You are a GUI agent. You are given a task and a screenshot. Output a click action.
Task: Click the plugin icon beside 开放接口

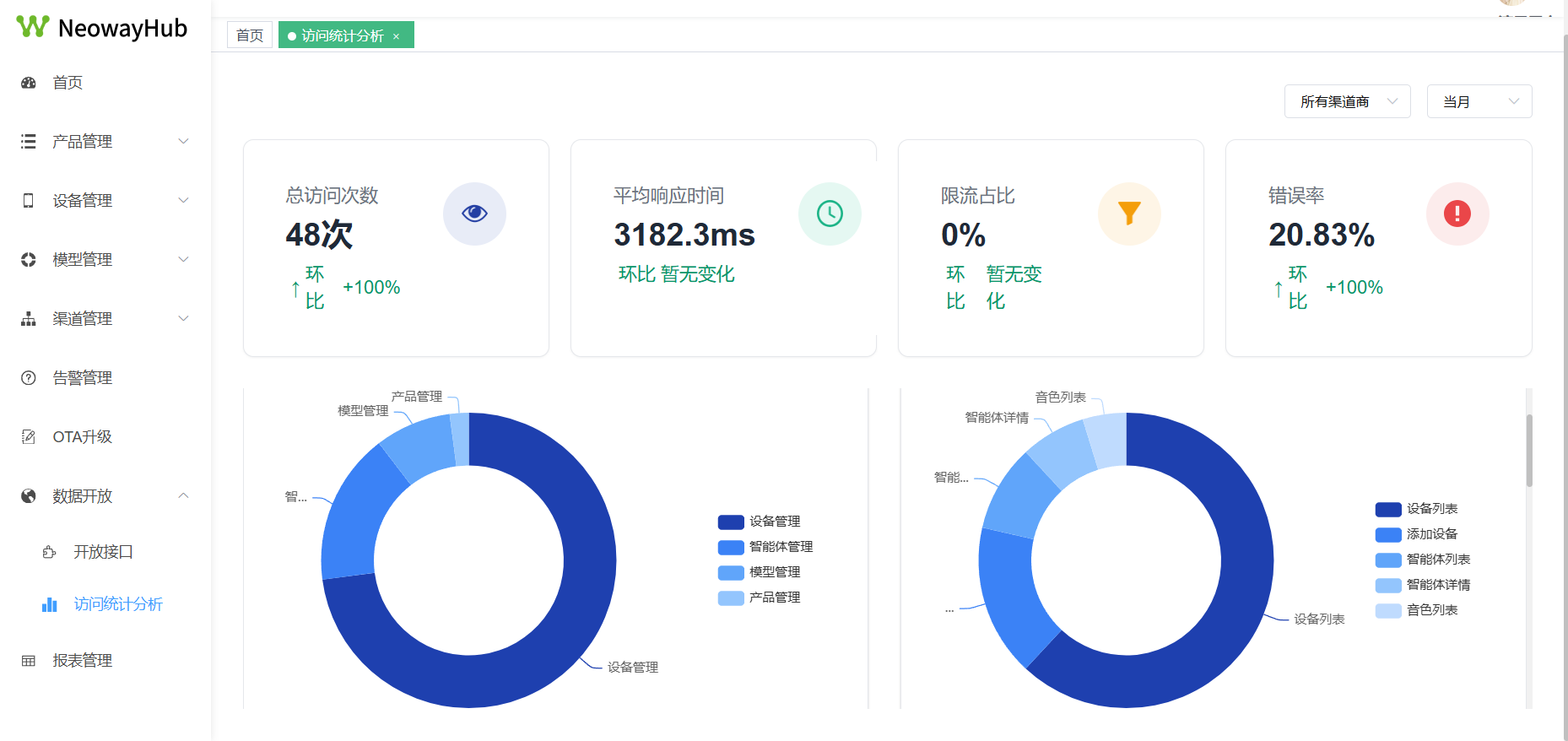50,552
